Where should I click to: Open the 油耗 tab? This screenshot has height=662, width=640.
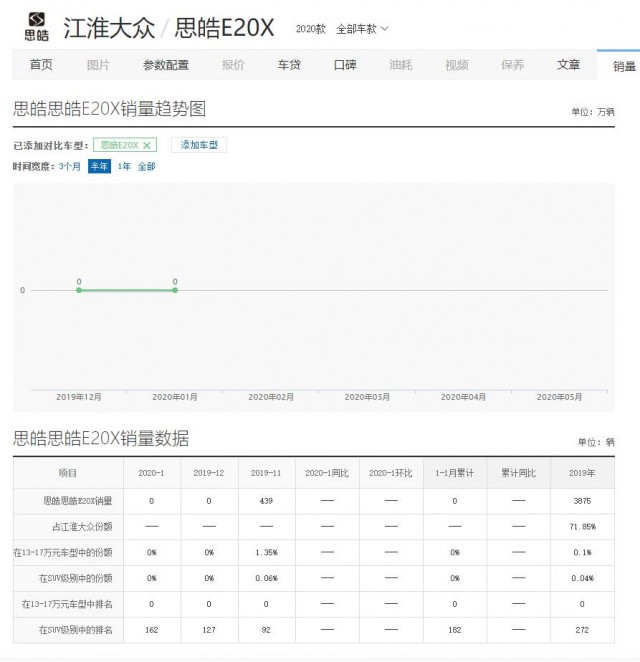tap(401, 65)
